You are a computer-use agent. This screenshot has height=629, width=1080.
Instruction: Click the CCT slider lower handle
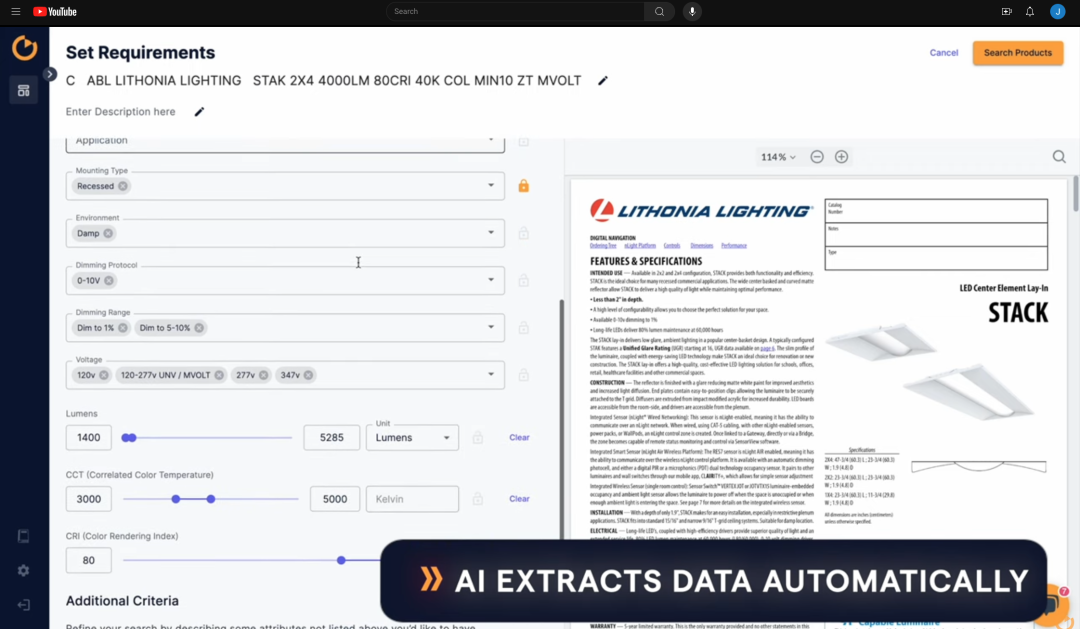(x=176, y=499)
